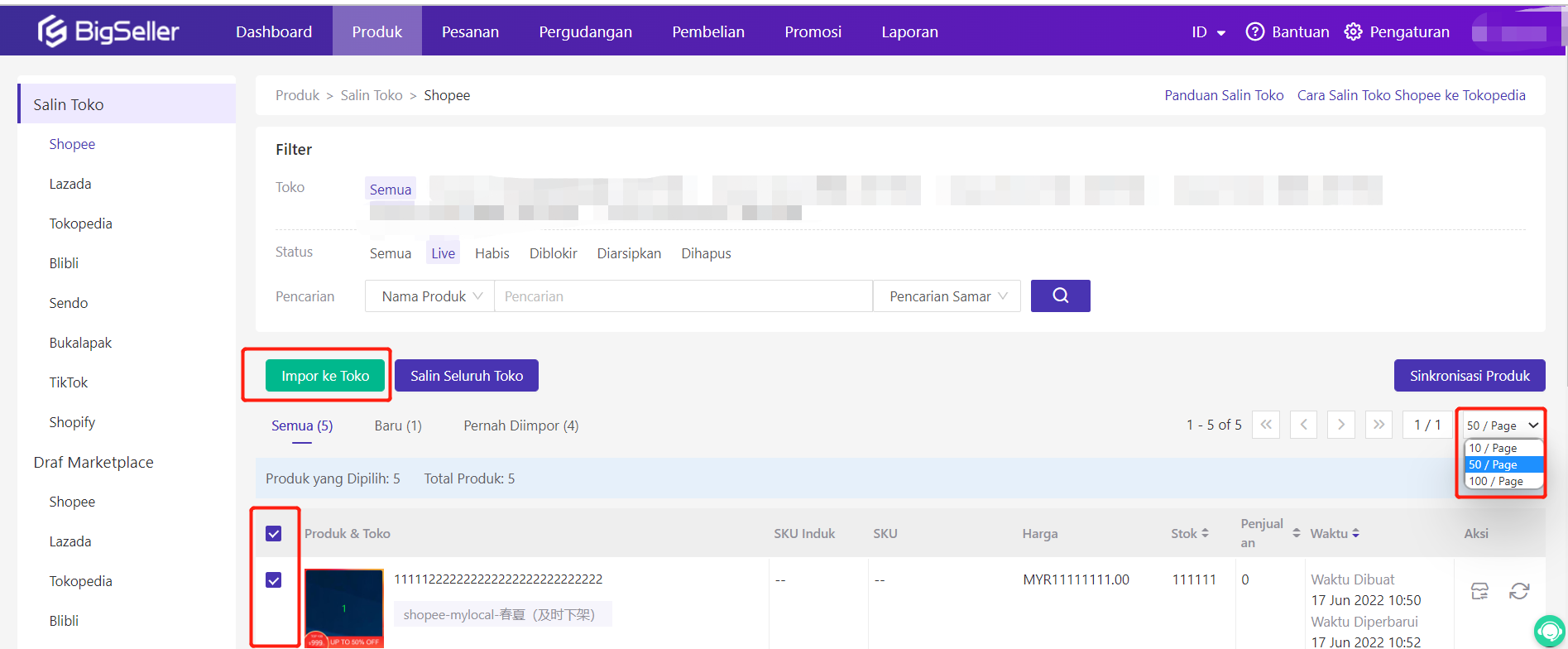Switch to Semua (5) tab

[302, 425]
